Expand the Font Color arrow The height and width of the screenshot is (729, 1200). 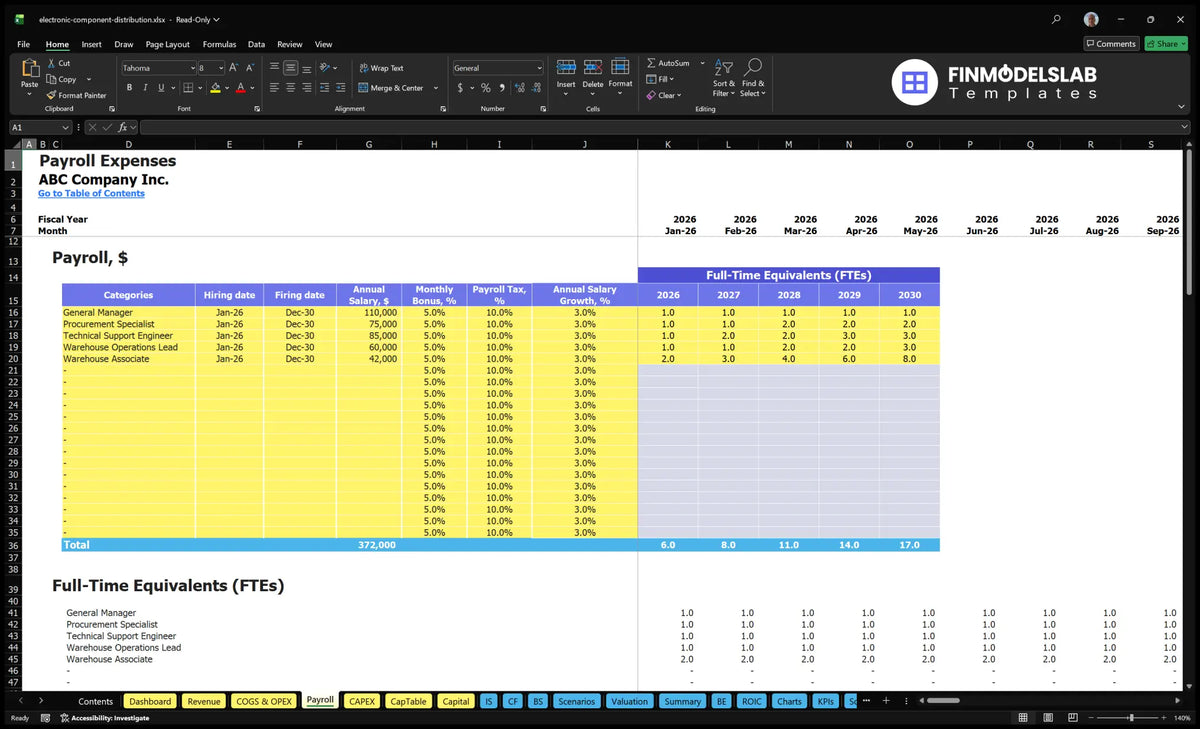(x=252, y=88)
